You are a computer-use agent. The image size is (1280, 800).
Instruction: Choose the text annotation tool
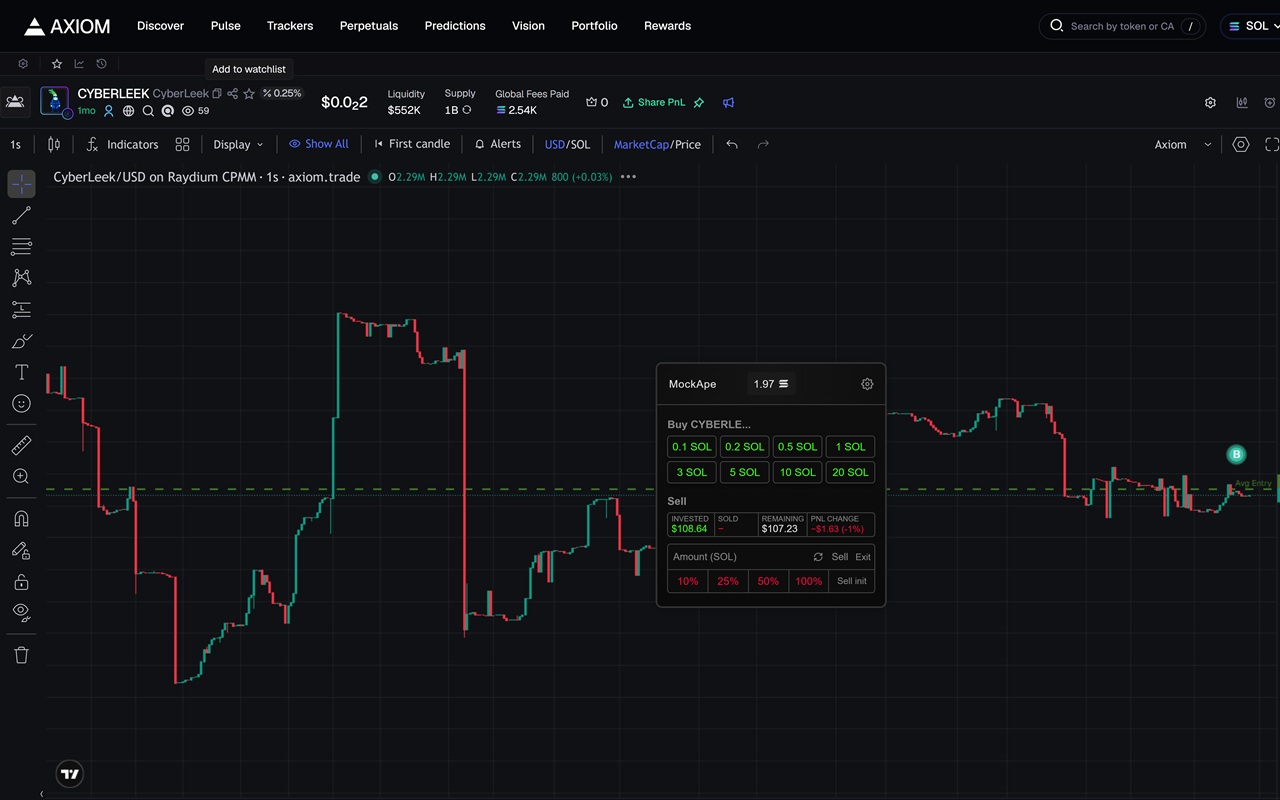(x=21, y=372)
